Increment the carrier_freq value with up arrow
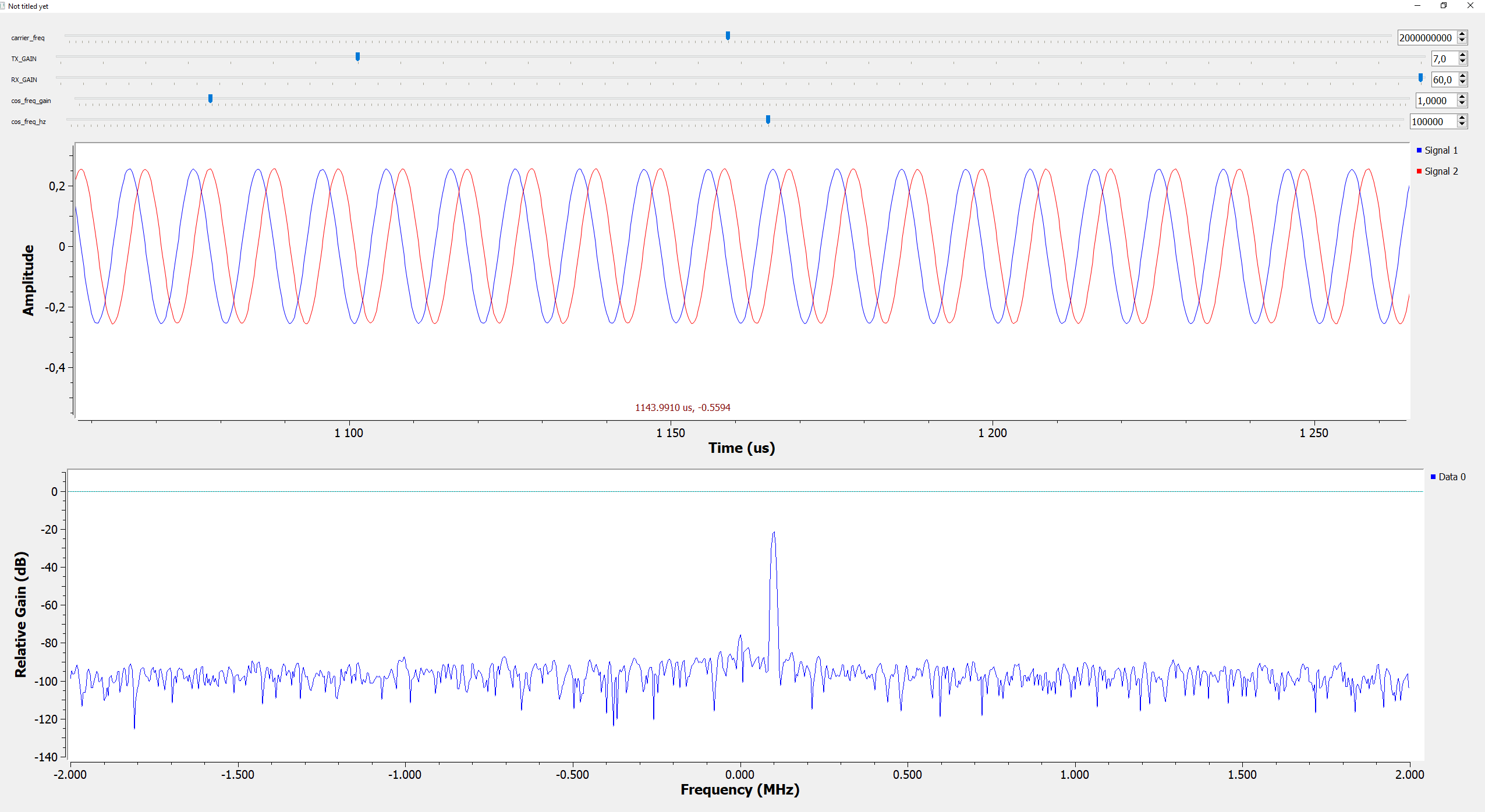This screenshot has width=1485, height=812. click(1462, 34)
